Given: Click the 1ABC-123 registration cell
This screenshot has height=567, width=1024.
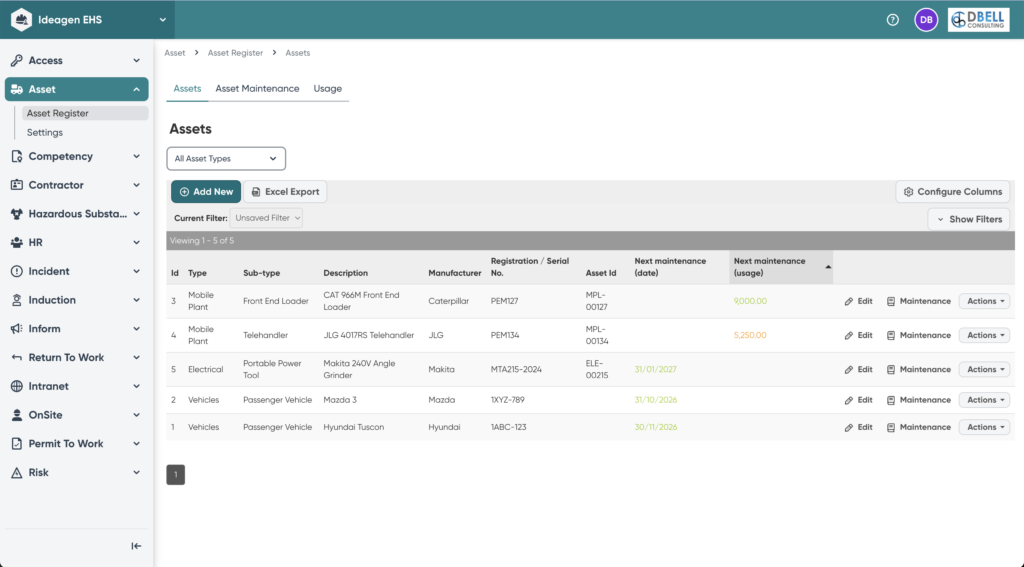Looking at the screenshot, I should 508,427.
